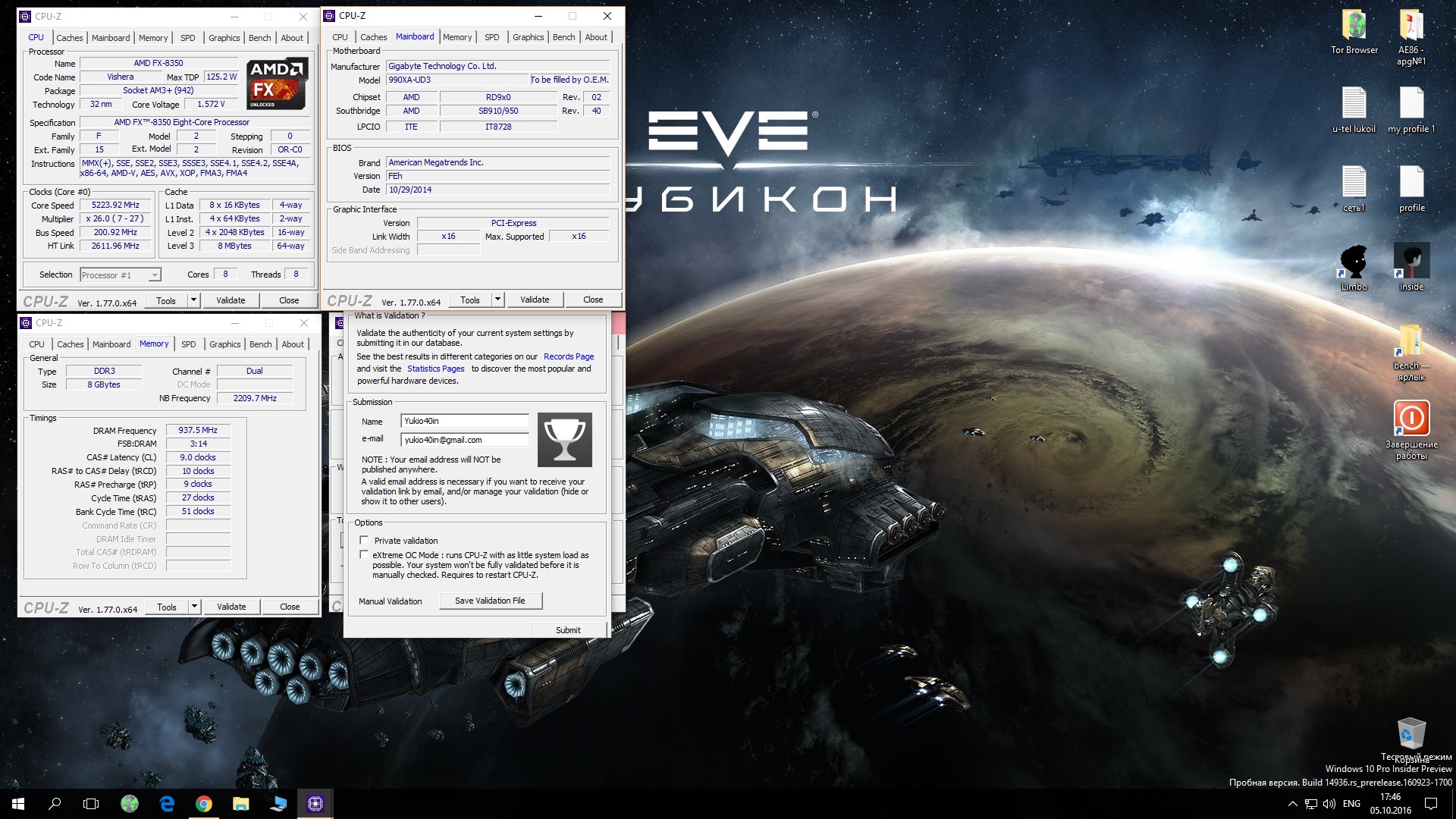
Task: Click Validate in Memory window
Action: click(231, 607)
